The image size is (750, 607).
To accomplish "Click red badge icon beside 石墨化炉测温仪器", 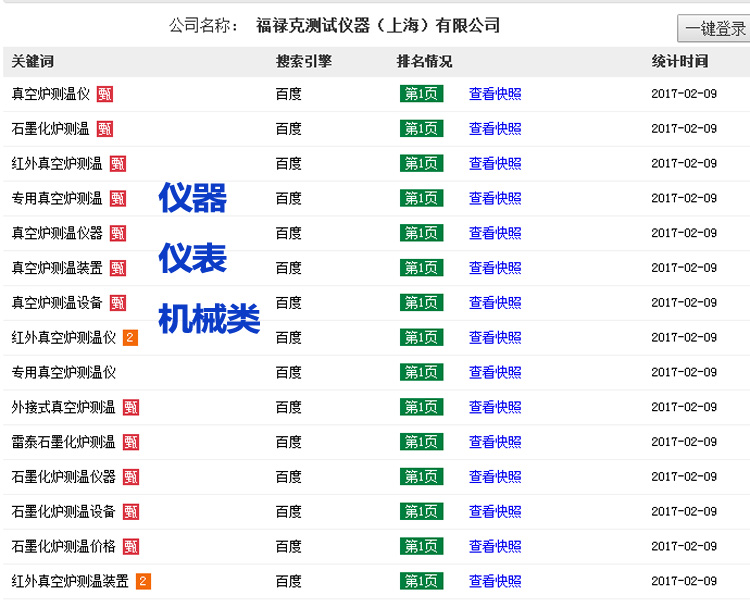I will click(131, 477).
